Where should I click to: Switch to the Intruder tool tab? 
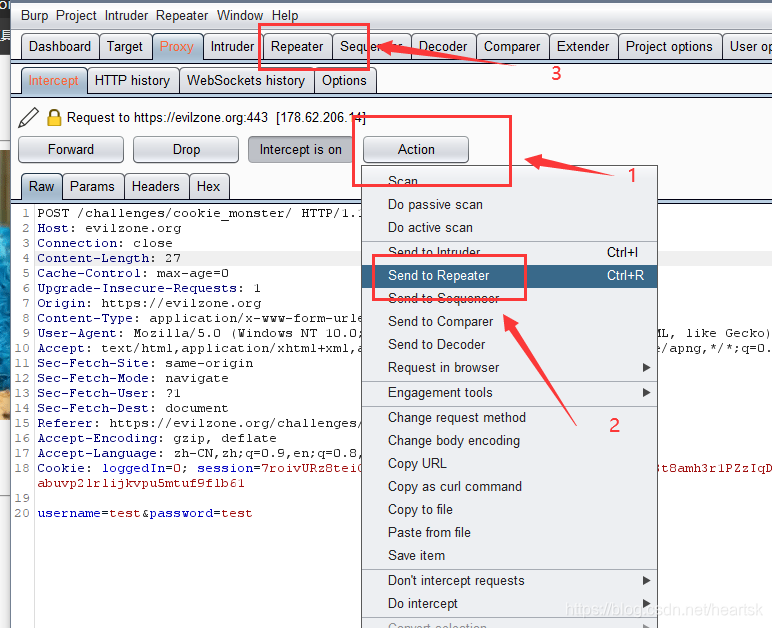click(232, 47)
